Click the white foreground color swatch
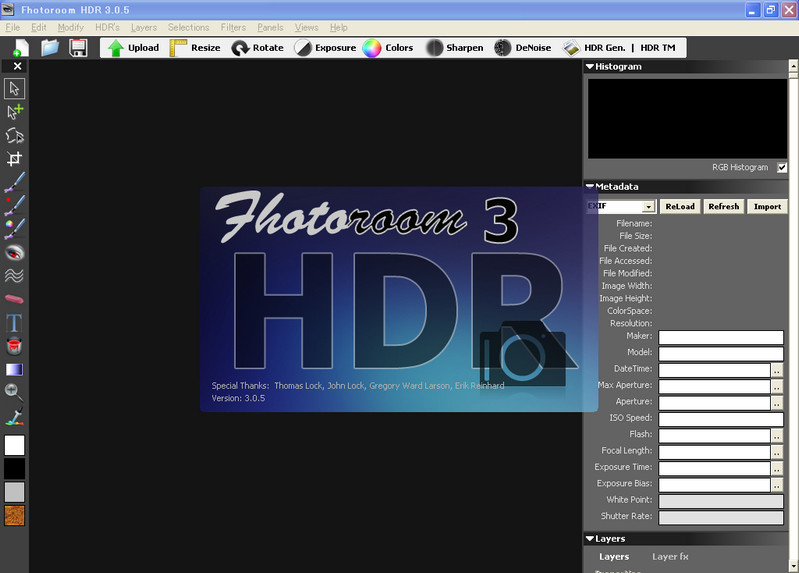The width and height of the screenshot is (799, 573). [x=14, y=445]
